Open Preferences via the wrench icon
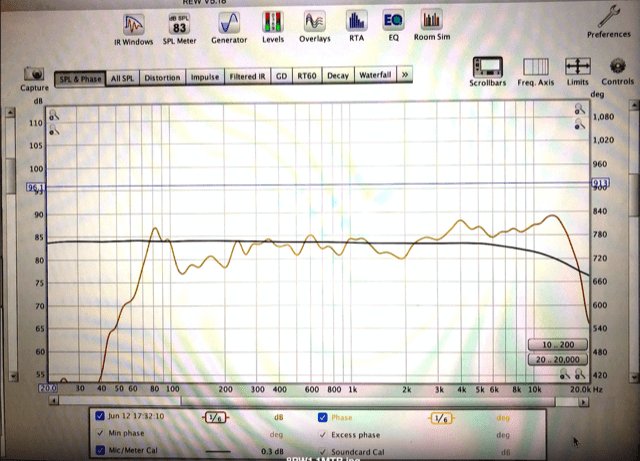The height and width of the screenshot is (461, 640). click(x=609, y=22)
